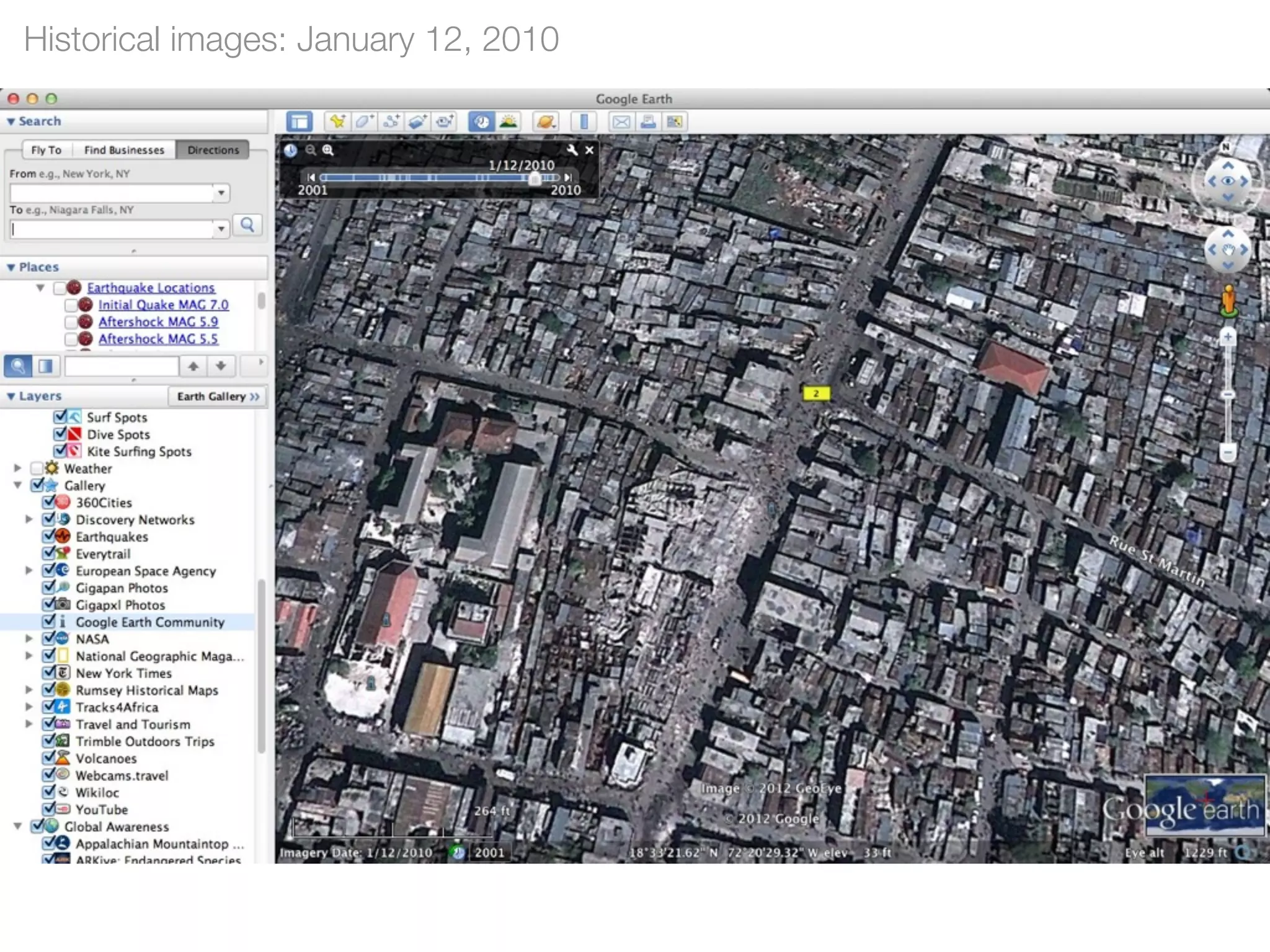Screen dimensions: 1270x952
Task: Step back to previous imagery date
Action: pyautogui.click(x=311, y=177)
